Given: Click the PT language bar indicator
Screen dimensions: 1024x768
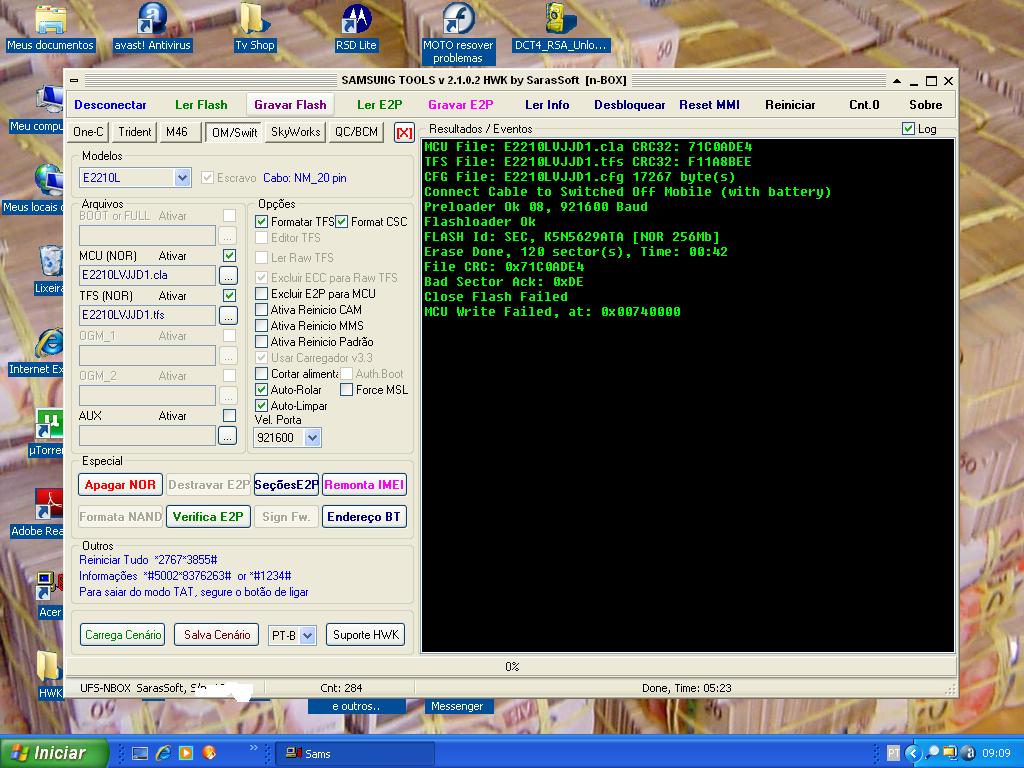Looking at the screenshot, I should coord(893,753).
